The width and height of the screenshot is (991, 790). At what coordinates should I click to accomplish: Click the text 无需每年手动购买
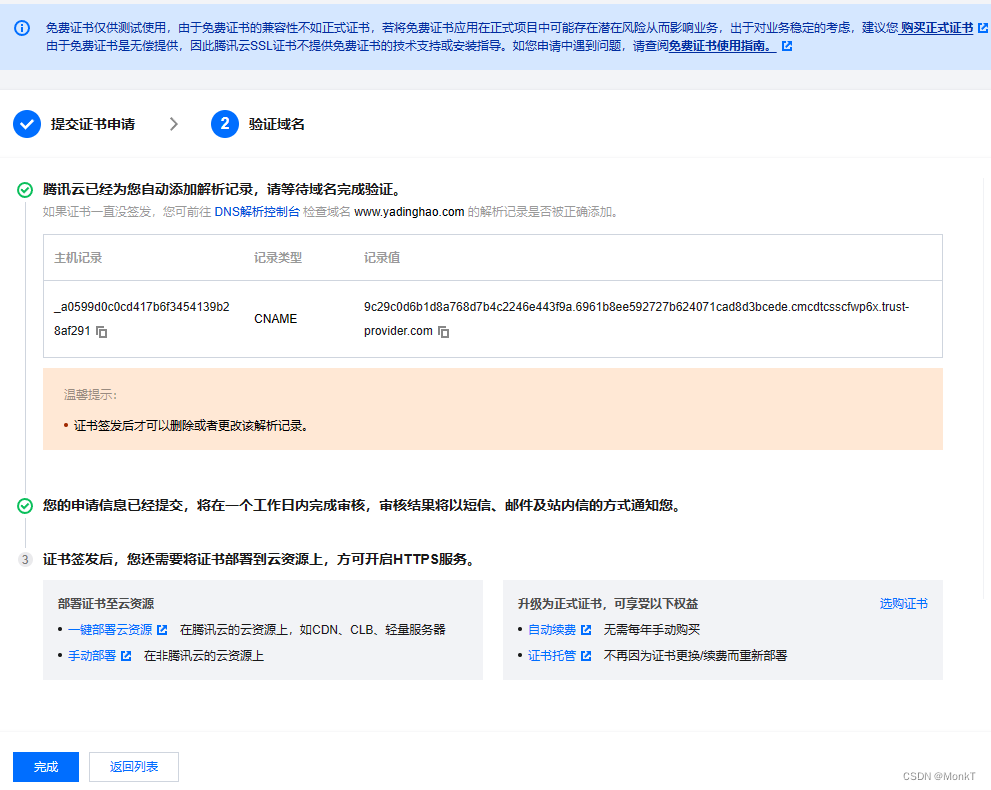652,629
